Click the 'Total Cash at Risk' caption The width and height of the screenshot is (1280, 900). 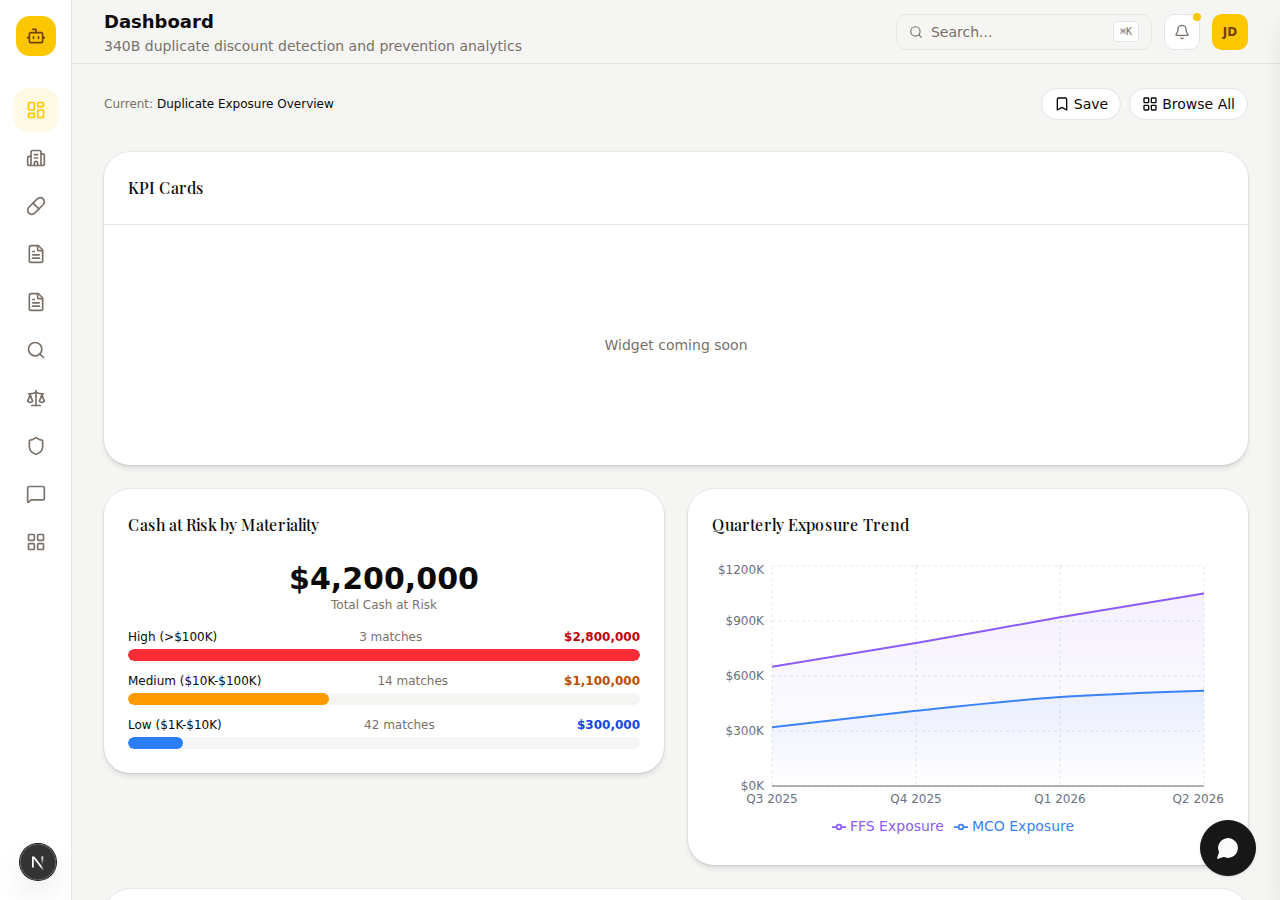[384, 605]
